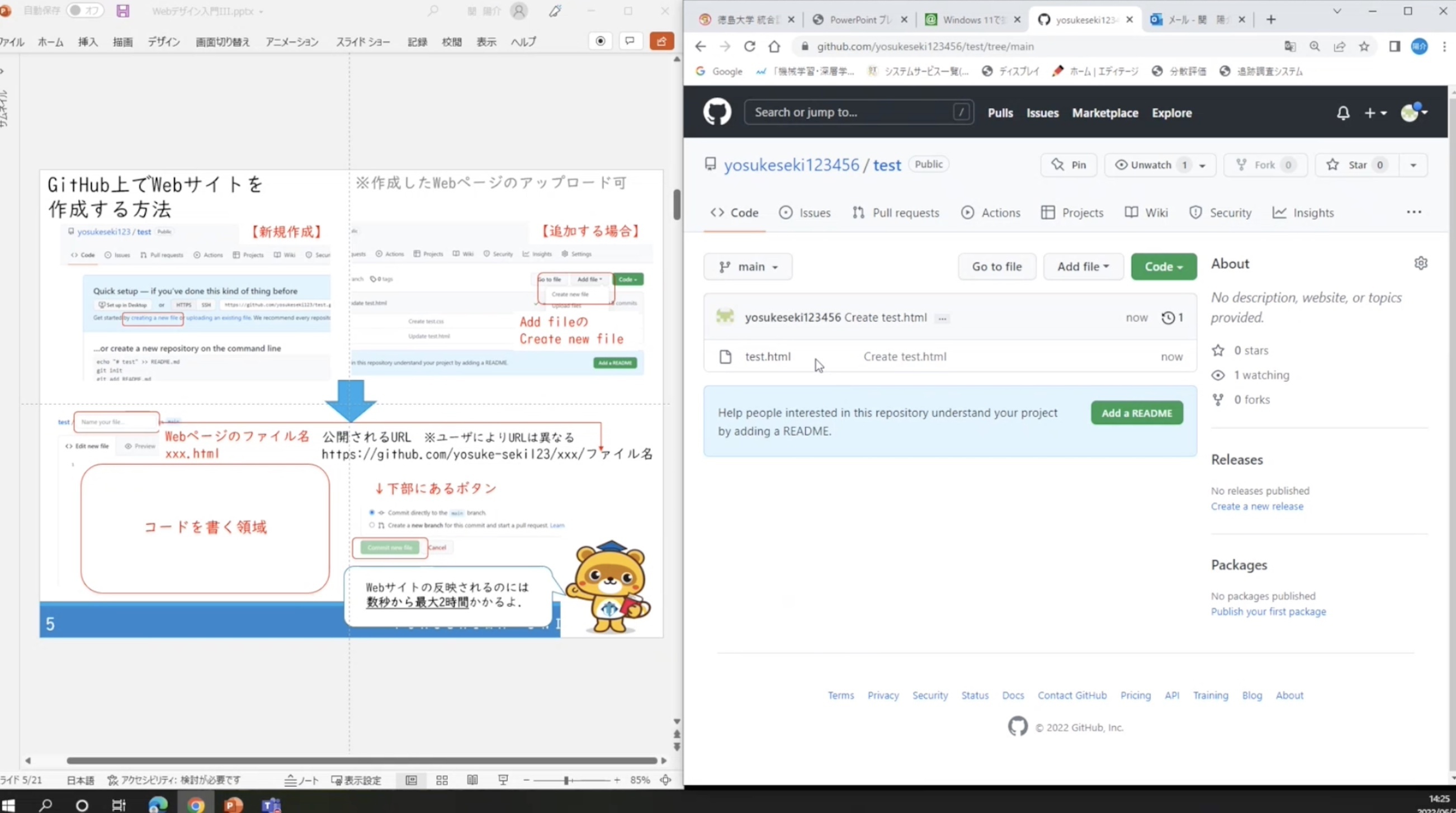The height and width of the screenshot is (813, 1456).
Task: Adjust PowerPoint zoom slider handle
Action: pyautogui.click(x=566, y=780)
